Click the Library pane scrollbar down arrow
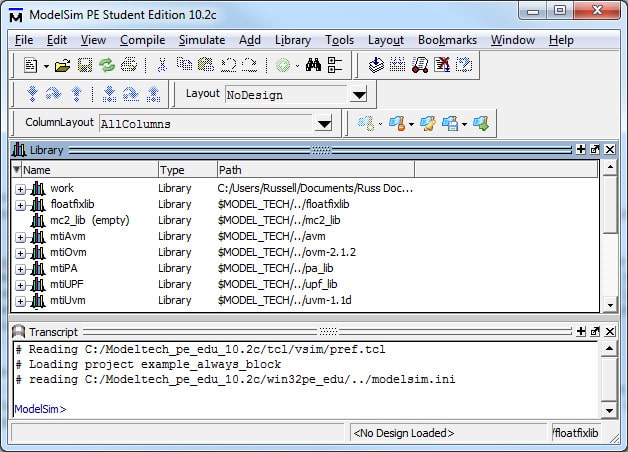628x452 pixels. [610, 305]
